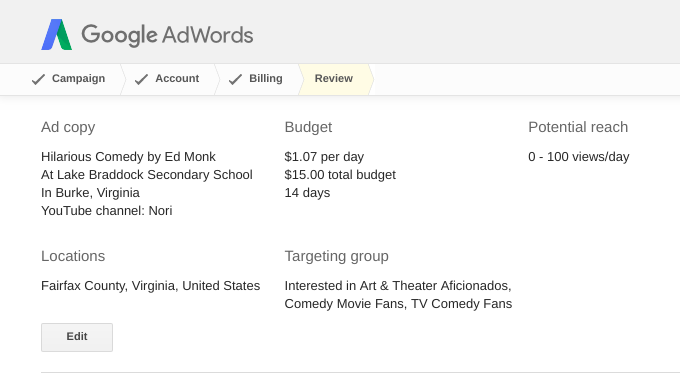Click 'Interested in Art & Theater Aficionados' line
Image resolution: width=680 pixels, height=379 pixels.
coord(398,286)
